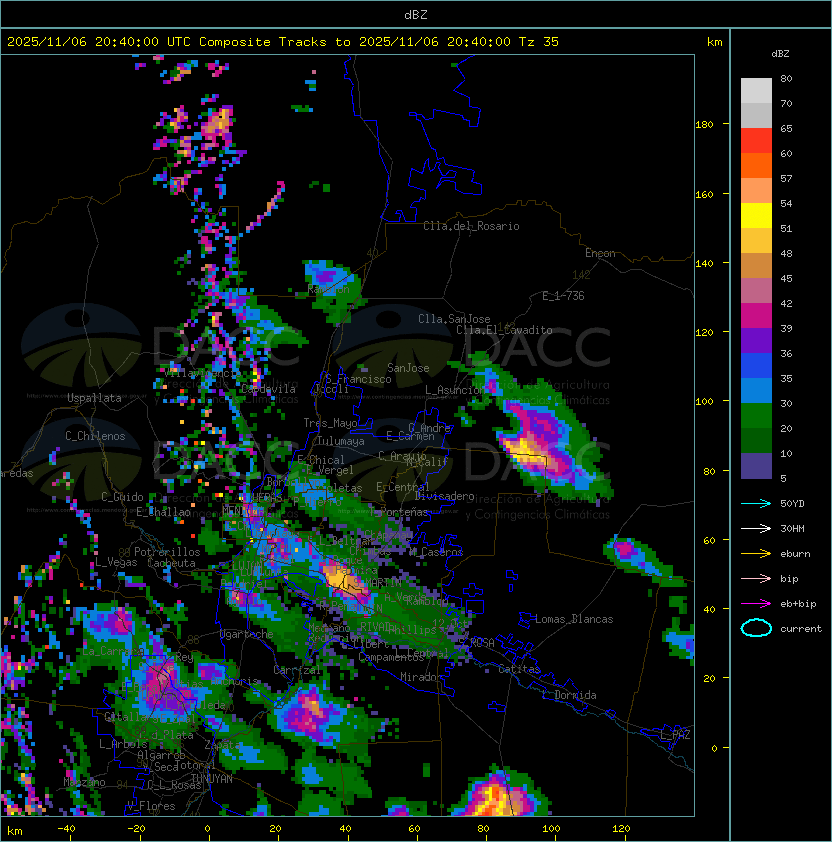The height and width of the screenshot is (842, 832).
Task: Select the light grey 70-80 dBZ swatch
Action: [756, 90]
